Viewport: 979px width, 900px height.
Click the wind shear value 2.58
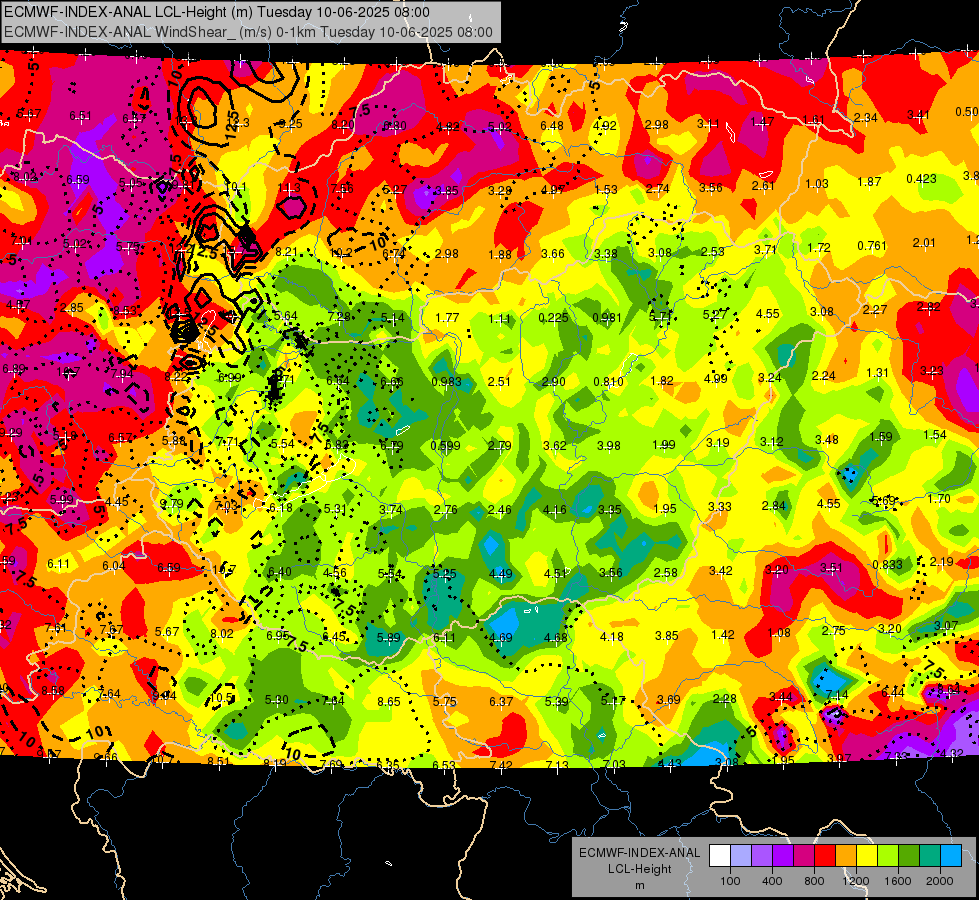click(x=666, y=573)
